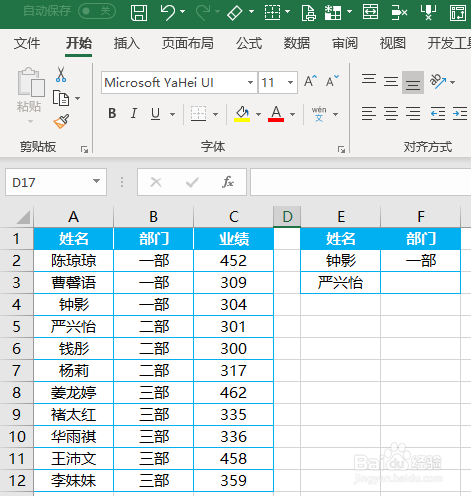471x496 pixels.
Task: Open the 文件 menu tab
Action: 27,43
